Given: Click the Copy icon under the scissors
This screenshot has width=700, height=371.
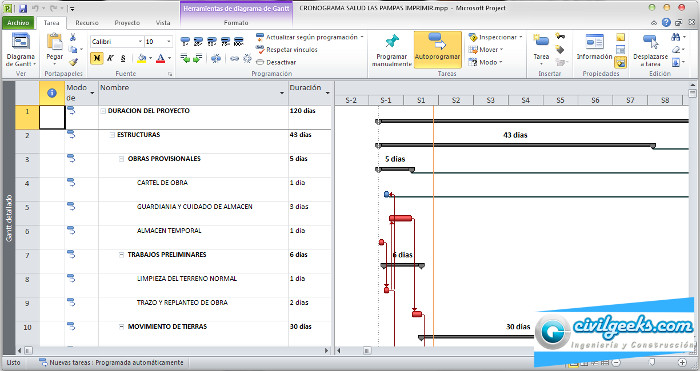Looking at the screenshot, I should tap(73, 49).
